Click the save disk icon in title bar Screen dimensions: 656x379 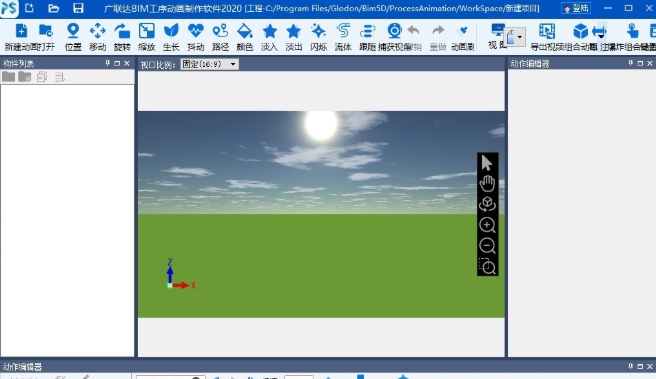(x=78, y=8)
